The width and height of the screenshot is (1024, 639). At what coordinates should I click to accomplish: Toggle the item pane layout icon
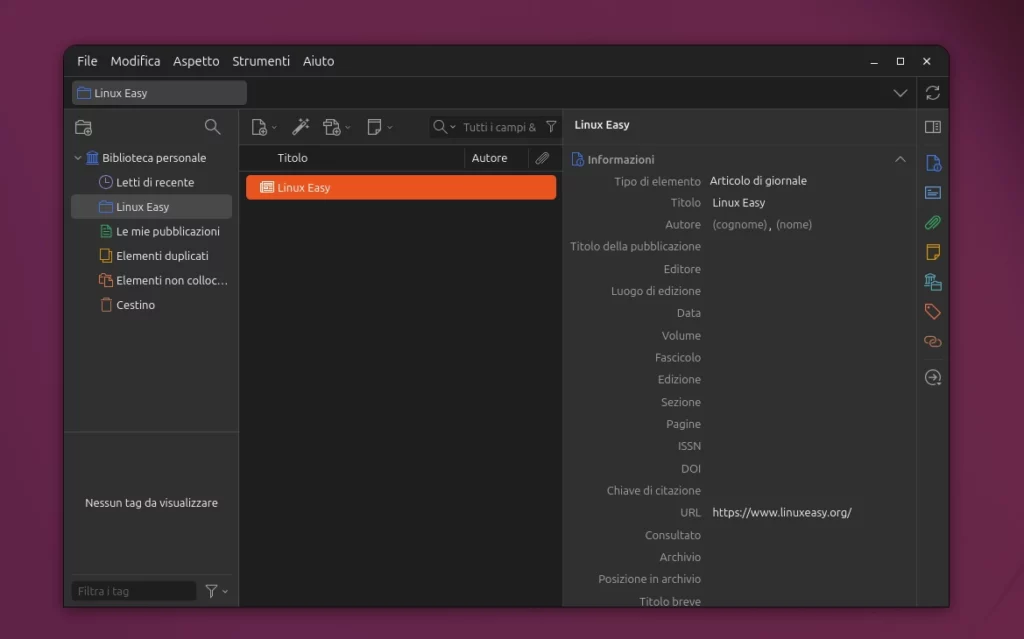coord(933,127)
